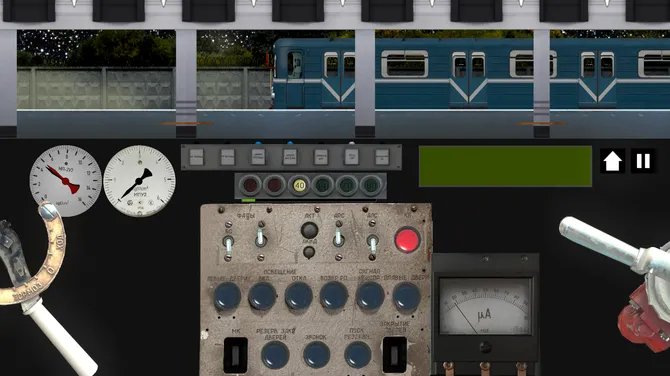
Task: Push the Освещение Вкл lighting-on button
Action: click(262, 296)
